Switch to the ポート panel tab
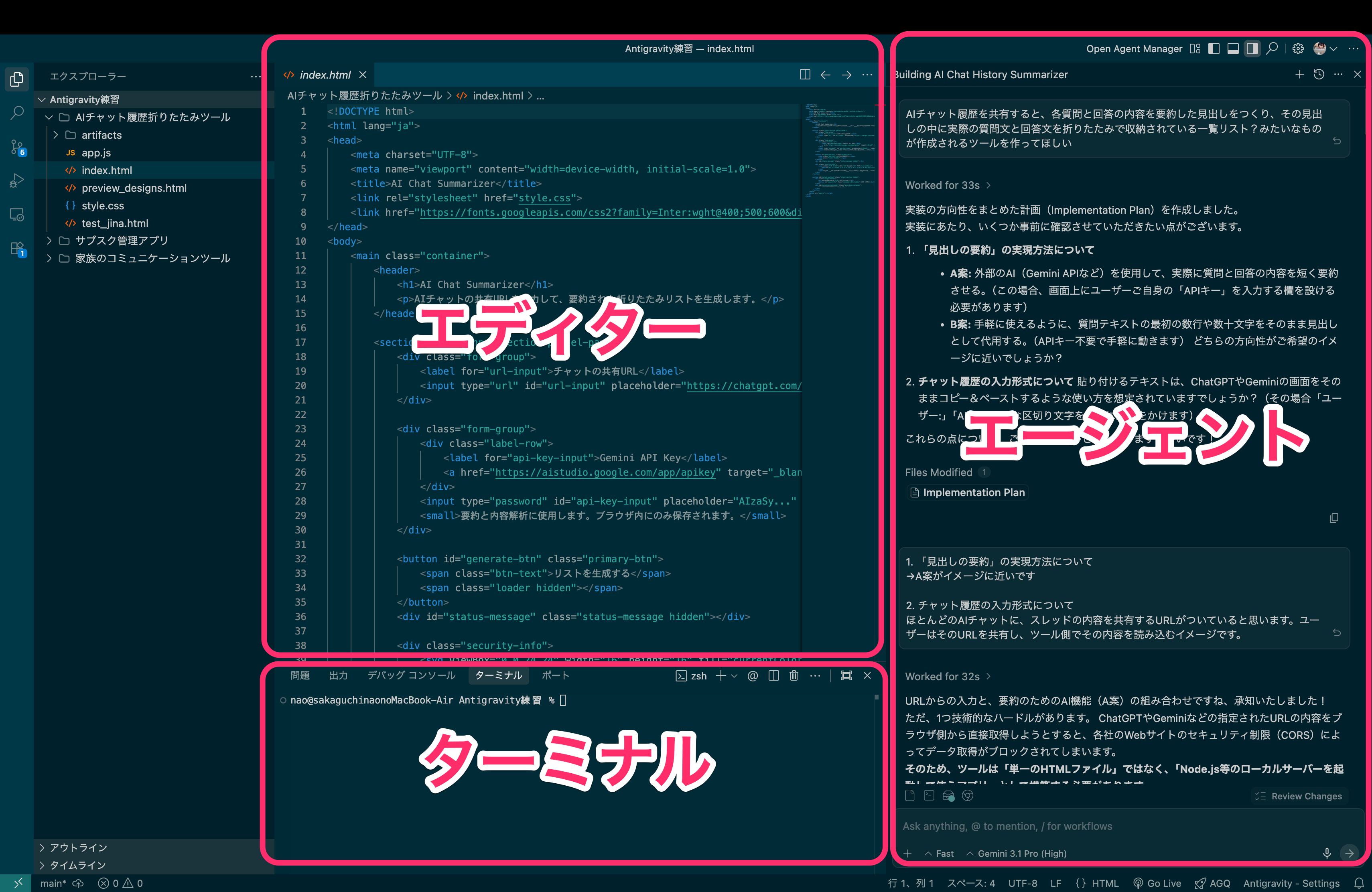 click(x=554, y=675)
